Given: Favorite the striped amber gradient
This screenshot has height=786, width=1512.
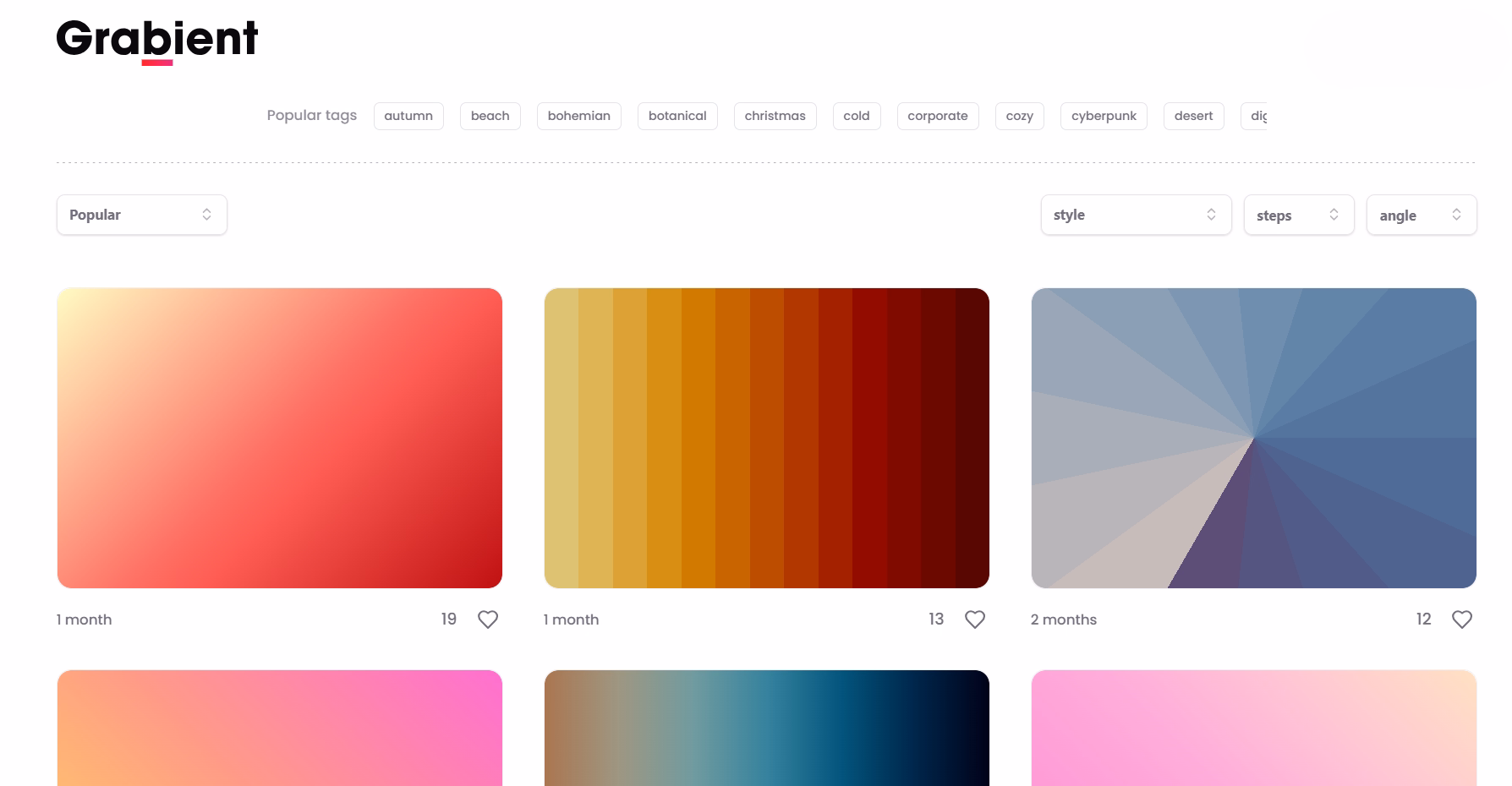Looking at the screenshot, I should 974,619.
